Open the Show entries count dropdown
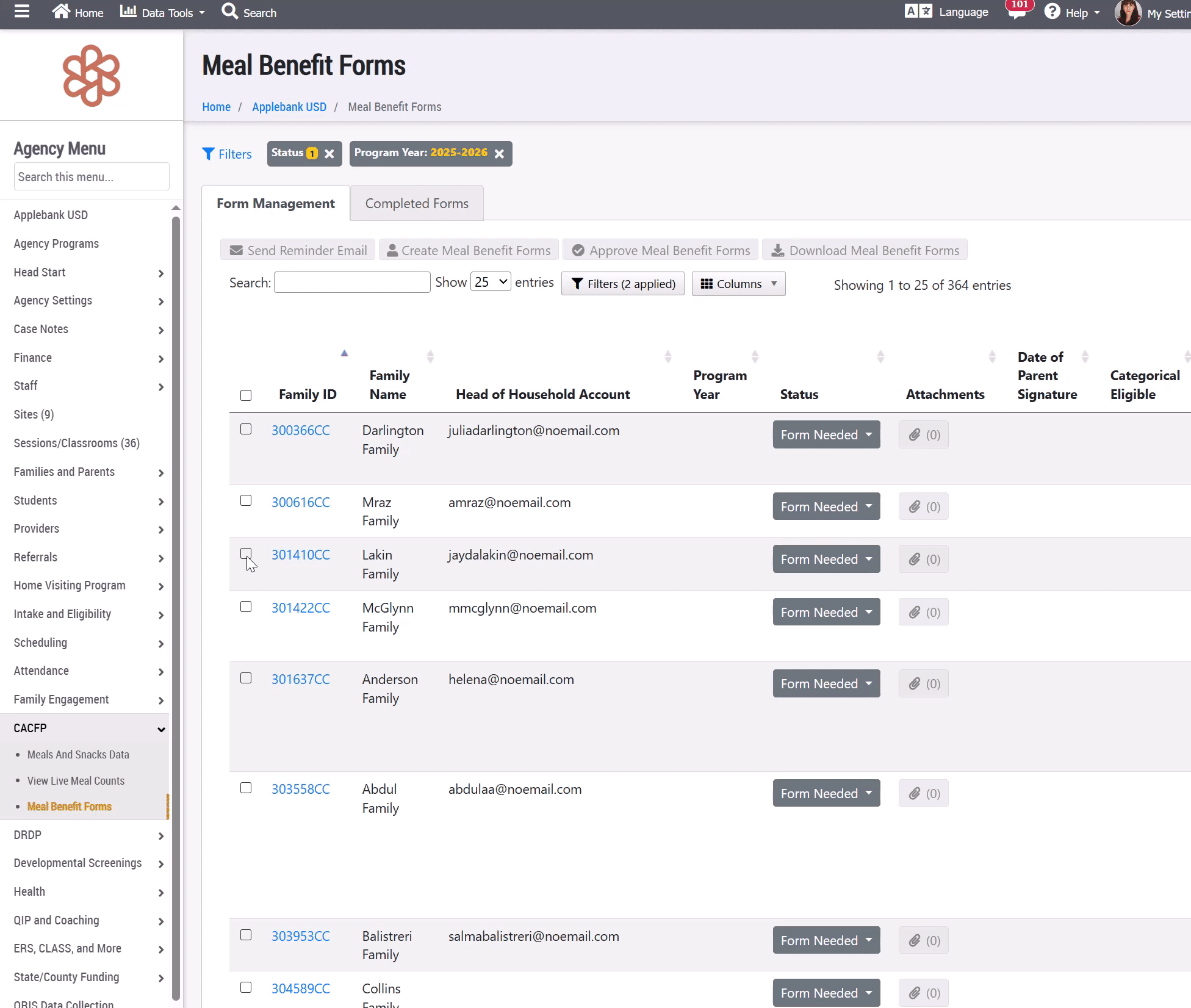The width and height of the screenshot is (1191, 1008). [x=491, y=282]
